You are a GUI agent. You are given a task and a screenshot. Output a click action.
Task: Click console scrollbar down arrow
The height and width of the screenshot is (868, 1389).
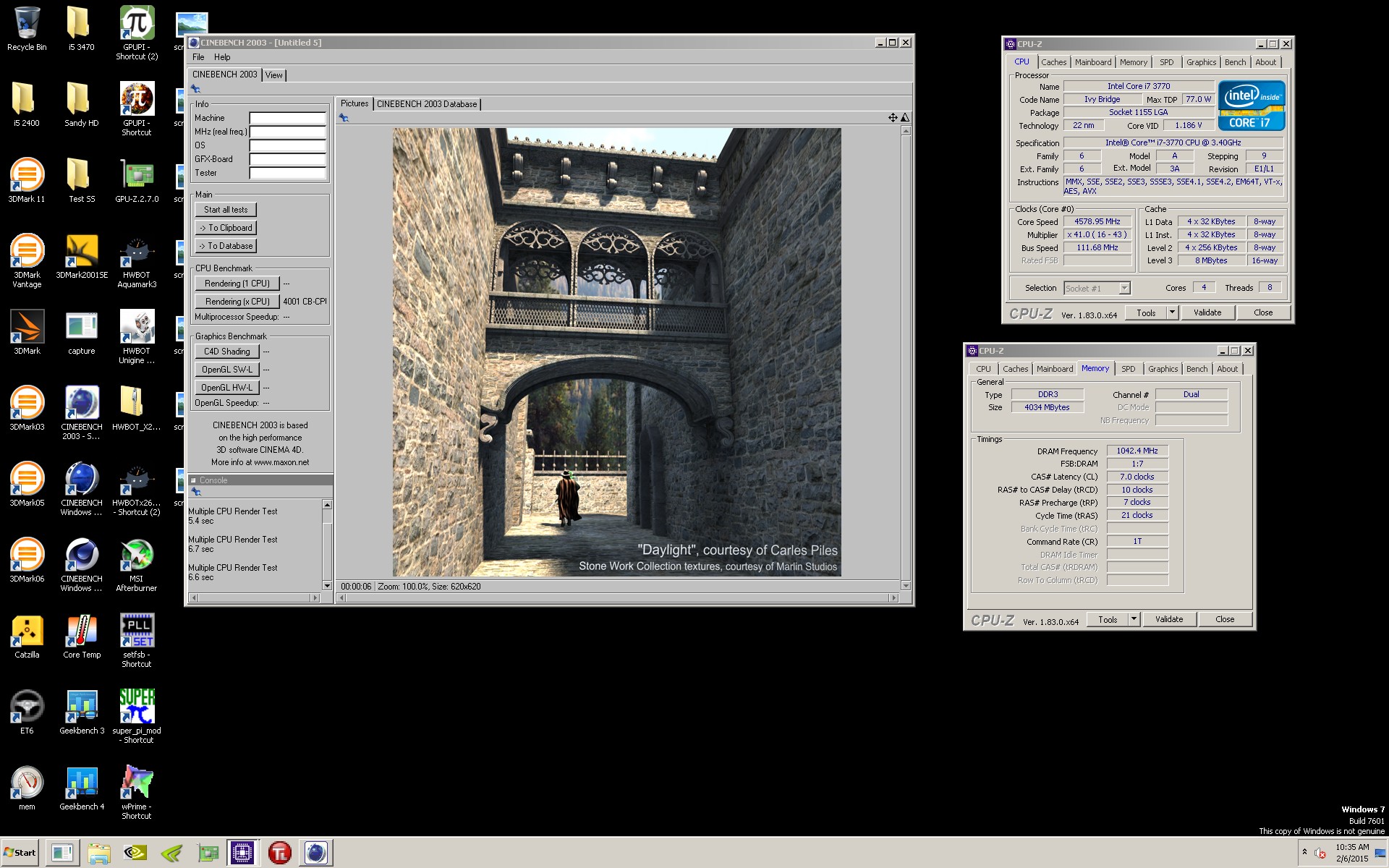(x=327, y=586)
